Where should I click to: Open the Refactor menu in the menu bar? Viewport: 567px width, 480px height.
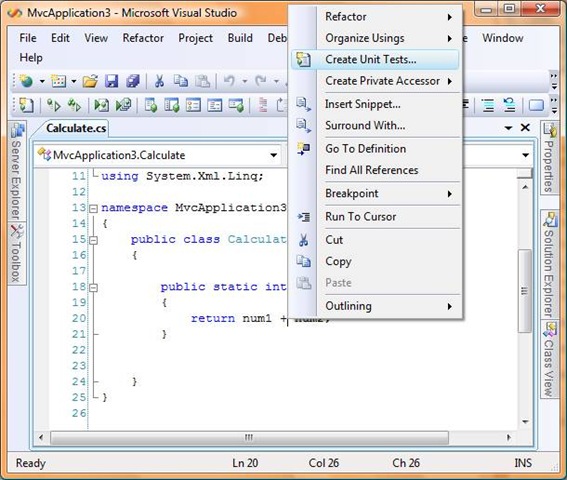tap(143, 38)
